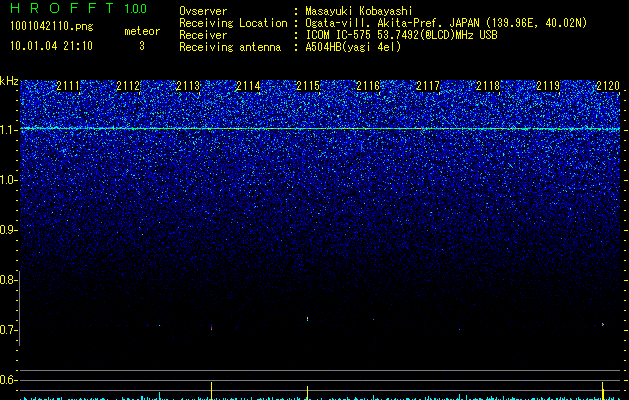Click the Receiving Location label
Screen dimensions: 629x400
[x=233, y=23]
